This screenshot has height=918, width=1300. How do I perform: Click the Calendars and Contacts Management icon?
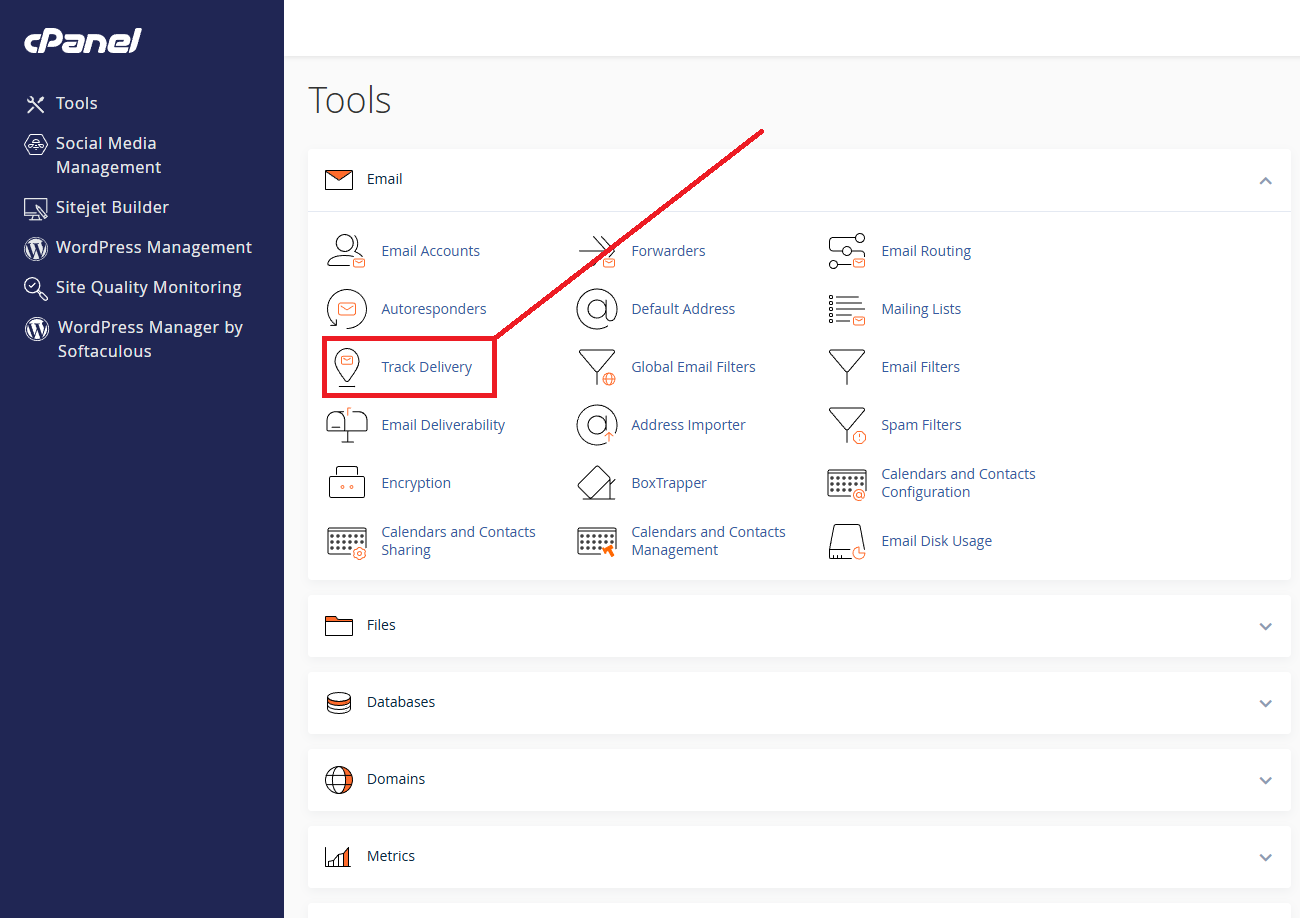point(597,541)
